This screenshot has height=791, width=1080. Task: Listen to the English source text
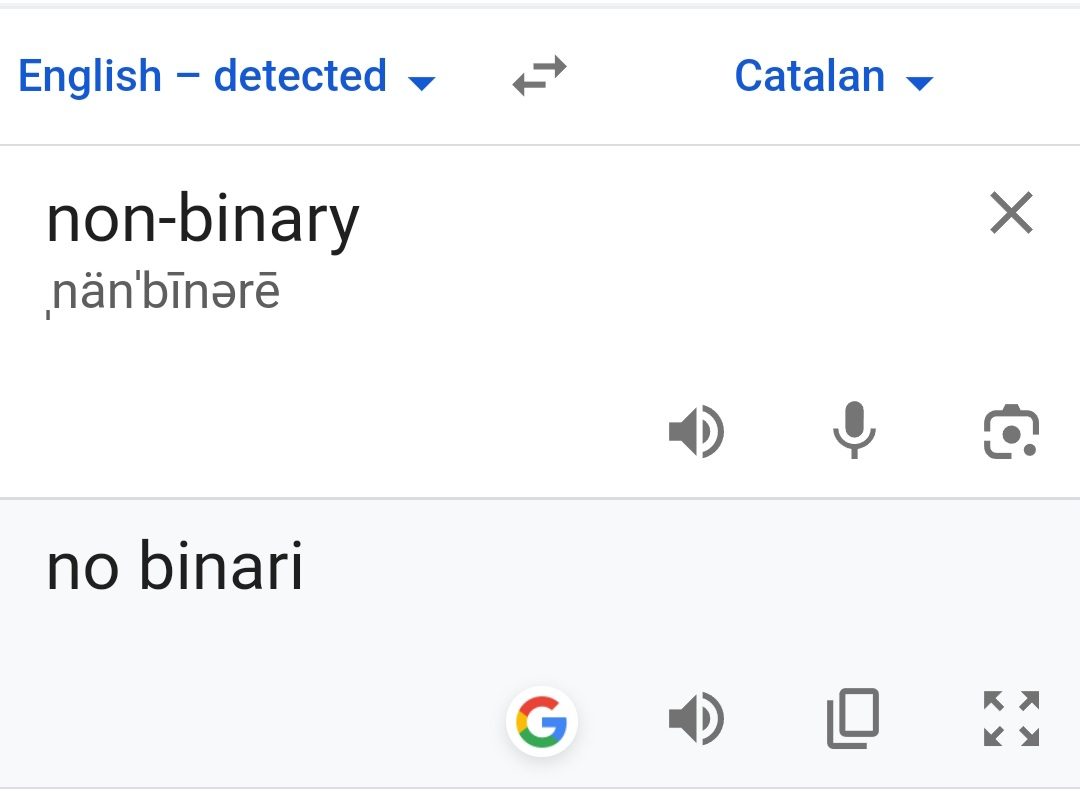[x=696, y=433]
